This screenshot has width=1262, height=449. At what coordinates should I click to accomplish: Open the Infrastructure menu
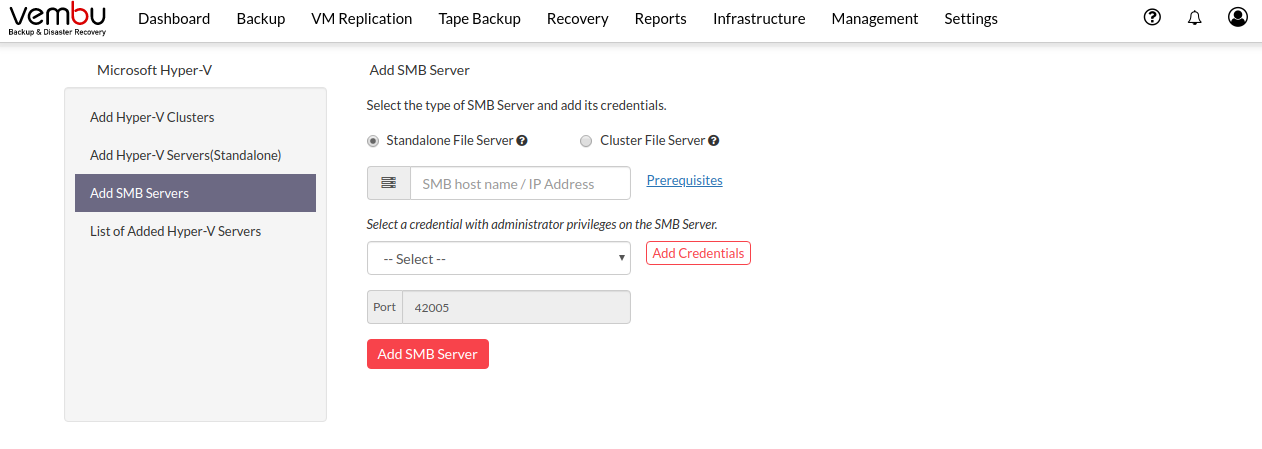pos(759,18)
